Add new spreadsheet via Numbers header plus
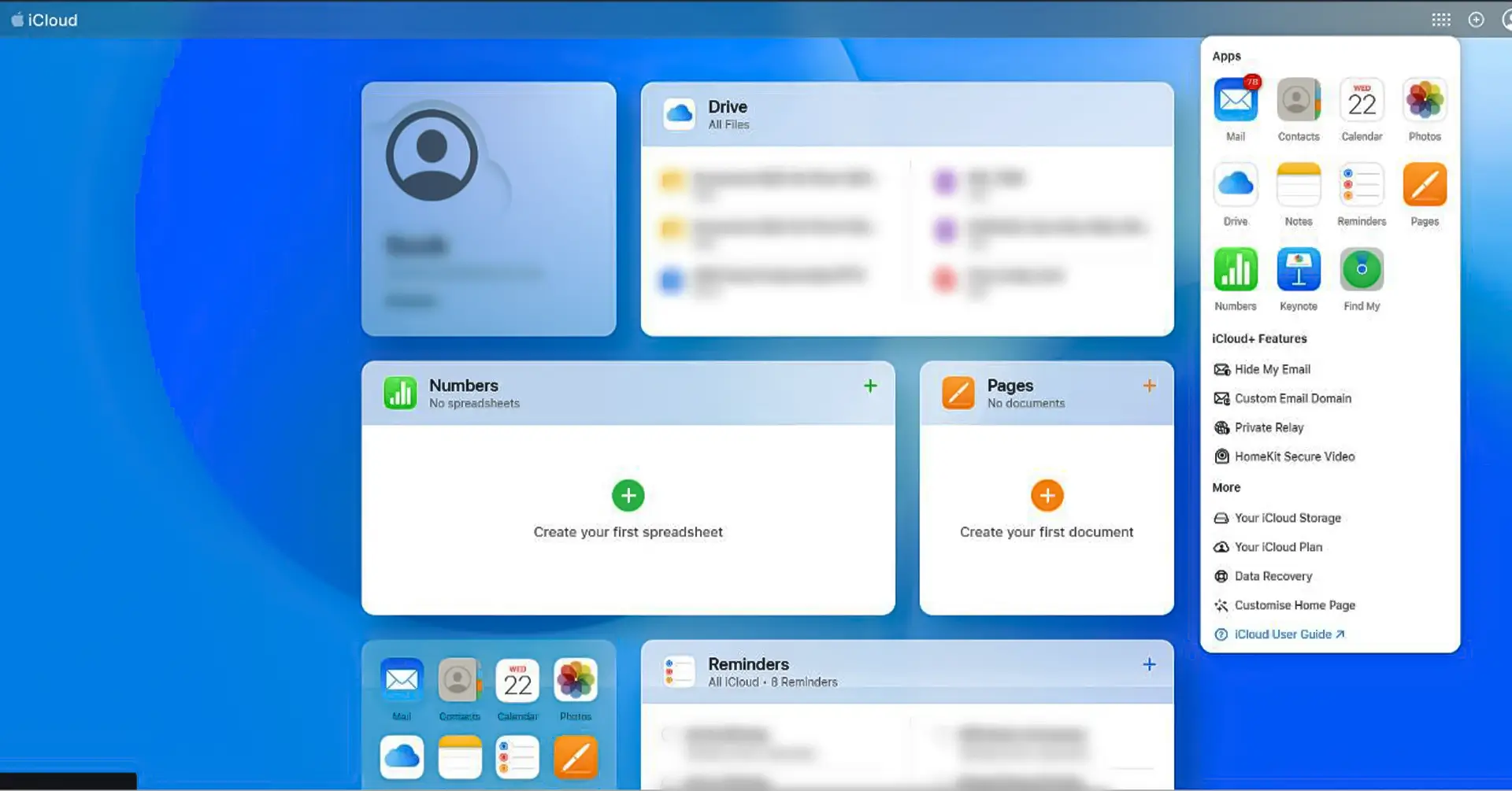Screen dimensions: 1512x791 870,386
